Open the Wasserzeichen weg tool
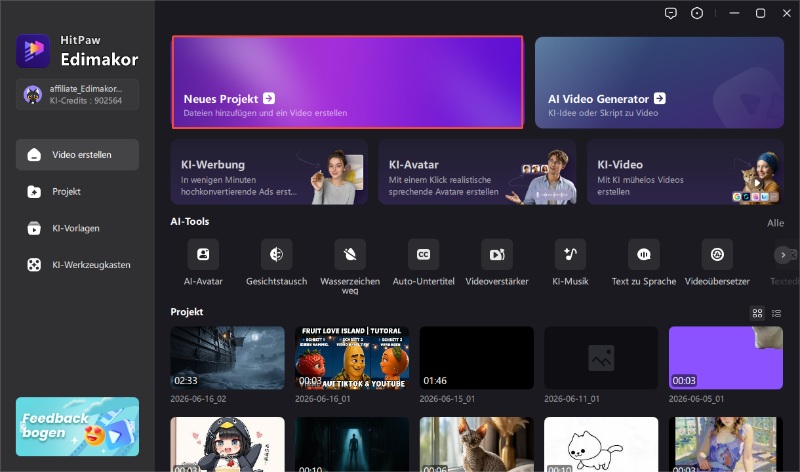This screenshot has width=800, height=472. 350,254
